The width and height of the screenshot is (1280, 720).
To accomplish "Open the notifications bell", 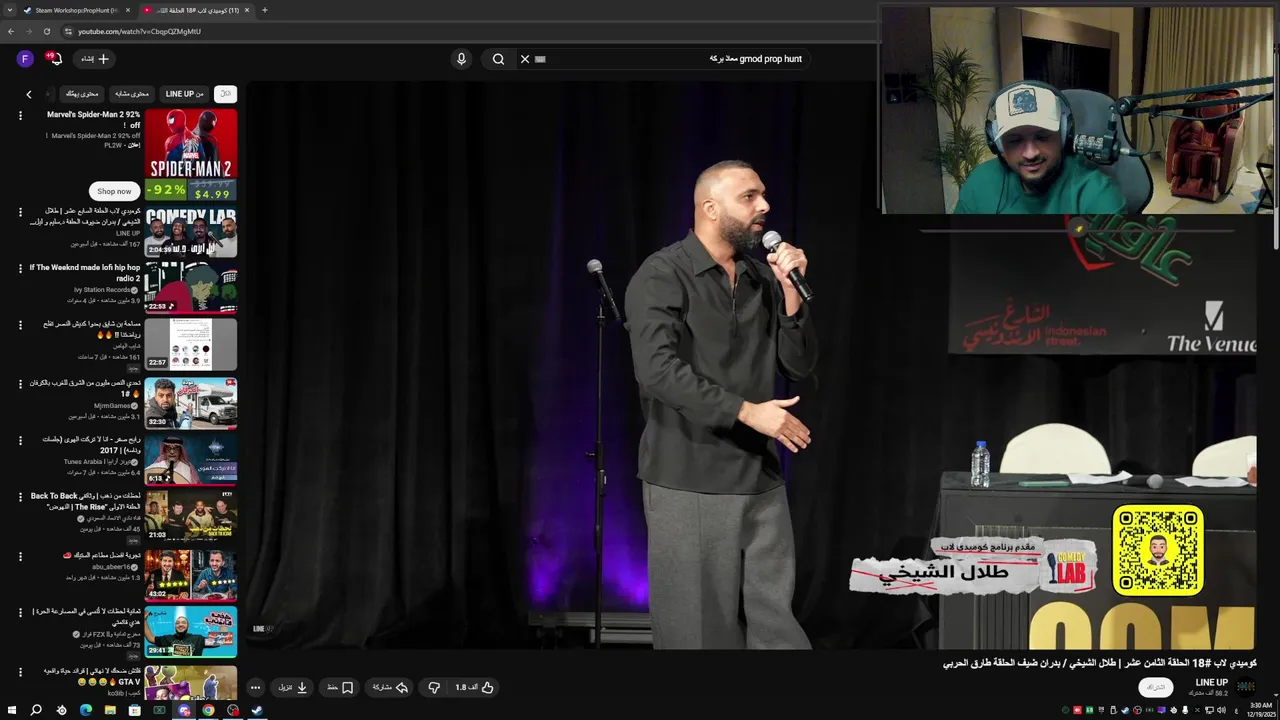I will 56,59.
